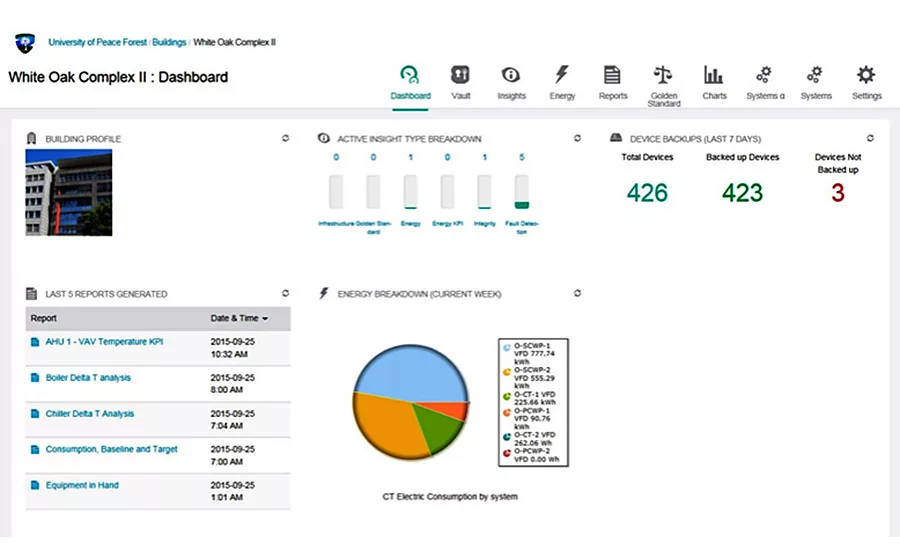Click Active Insight header icon
900x550 pixels.
pyautogui.click(x=324, y=138)
